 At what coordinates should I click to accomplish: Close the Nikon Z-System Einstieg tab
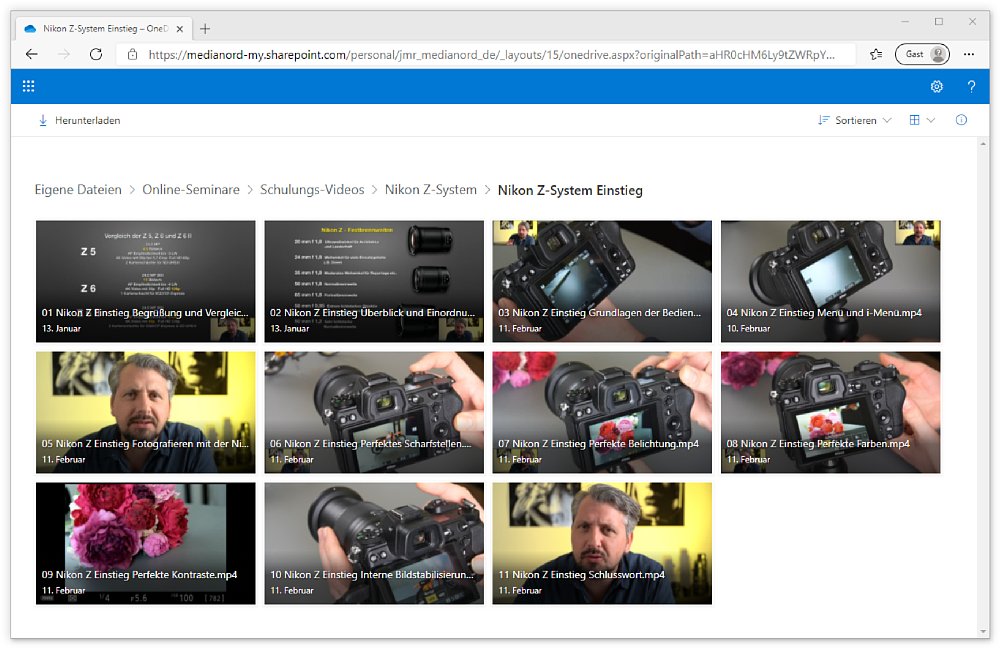click(x=180, y=29)
